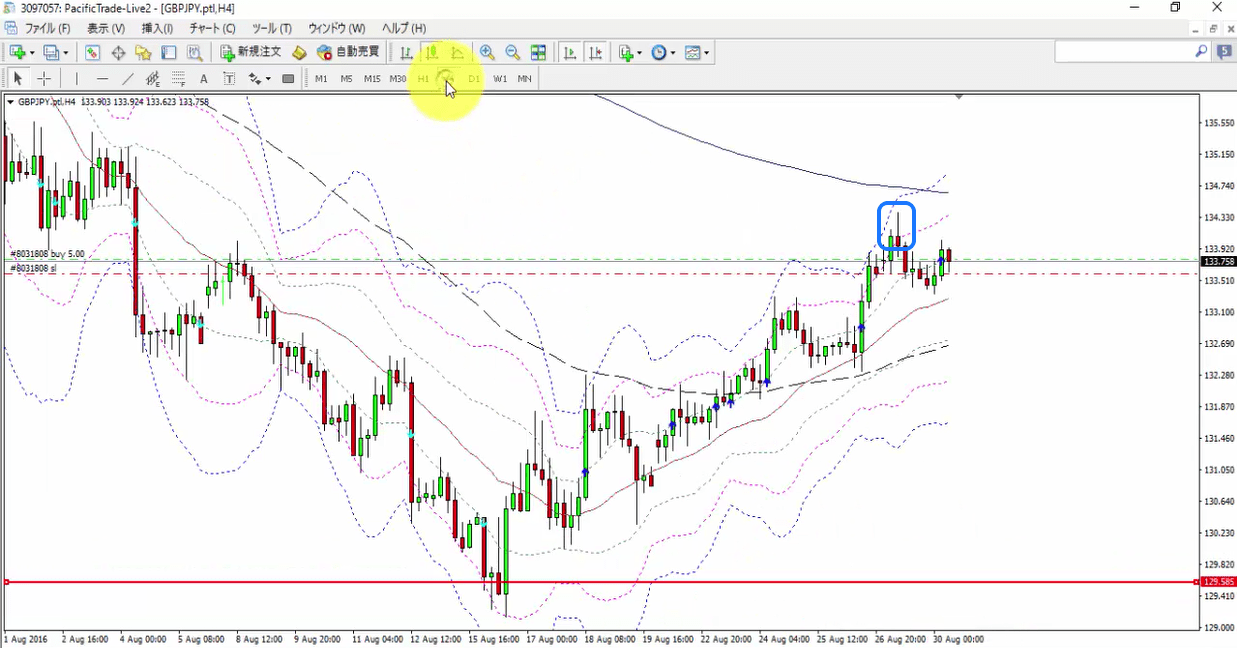Select the Arrows objects icon
The image size is (1237, 648).
coord(254,78)
